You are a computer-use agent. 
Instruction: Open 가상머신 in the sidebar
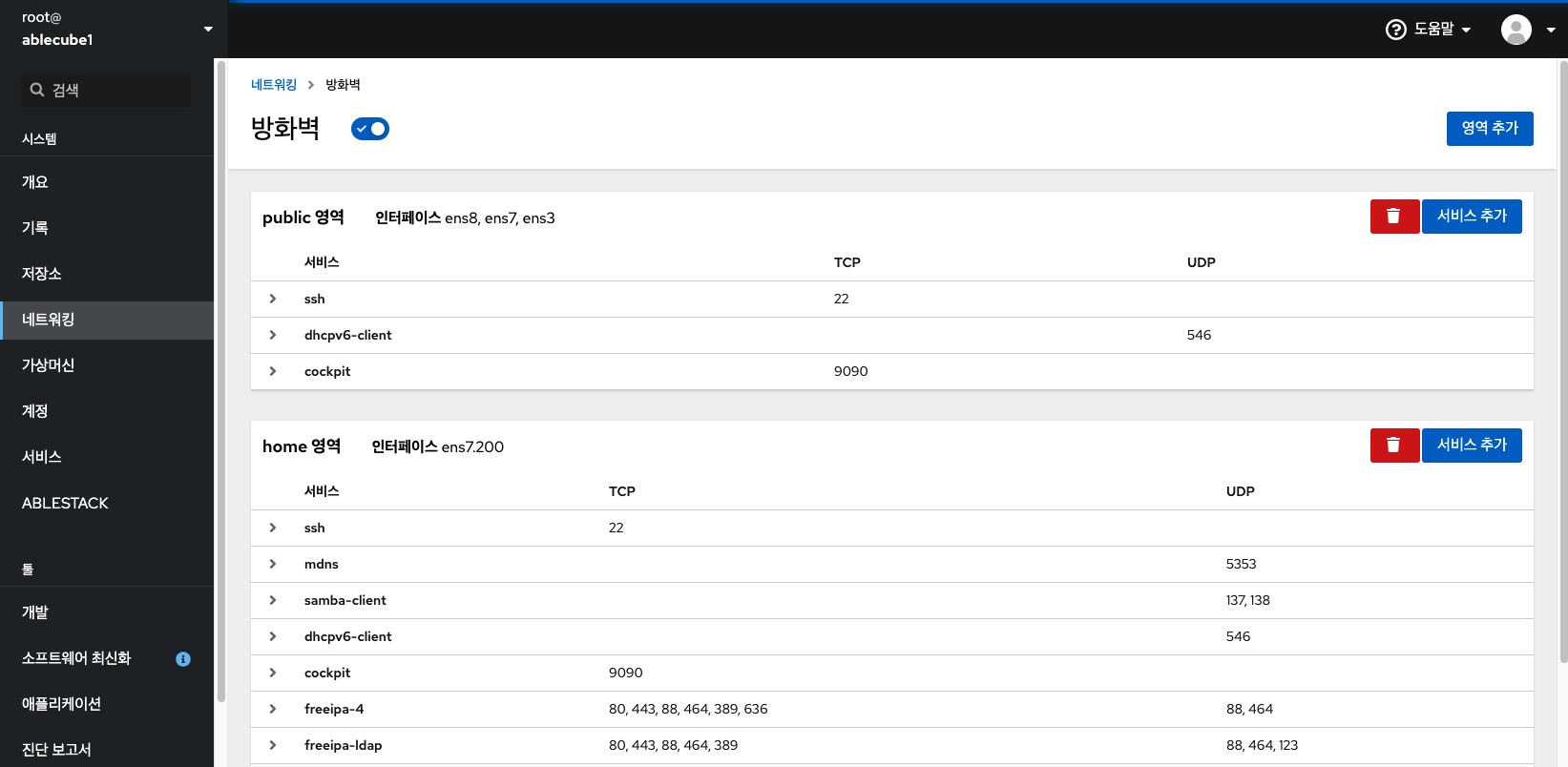pyautogui.click(x=107, y=365)
